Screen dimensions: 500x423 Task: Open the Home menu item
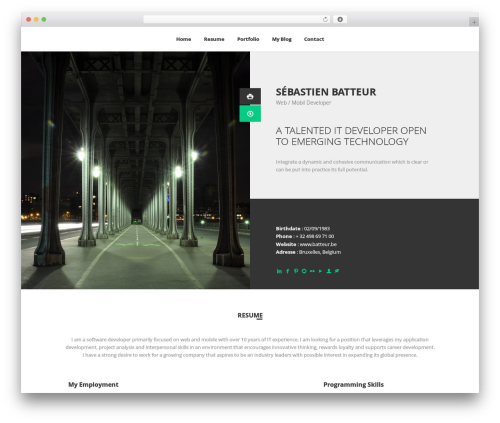click(183, 39)
